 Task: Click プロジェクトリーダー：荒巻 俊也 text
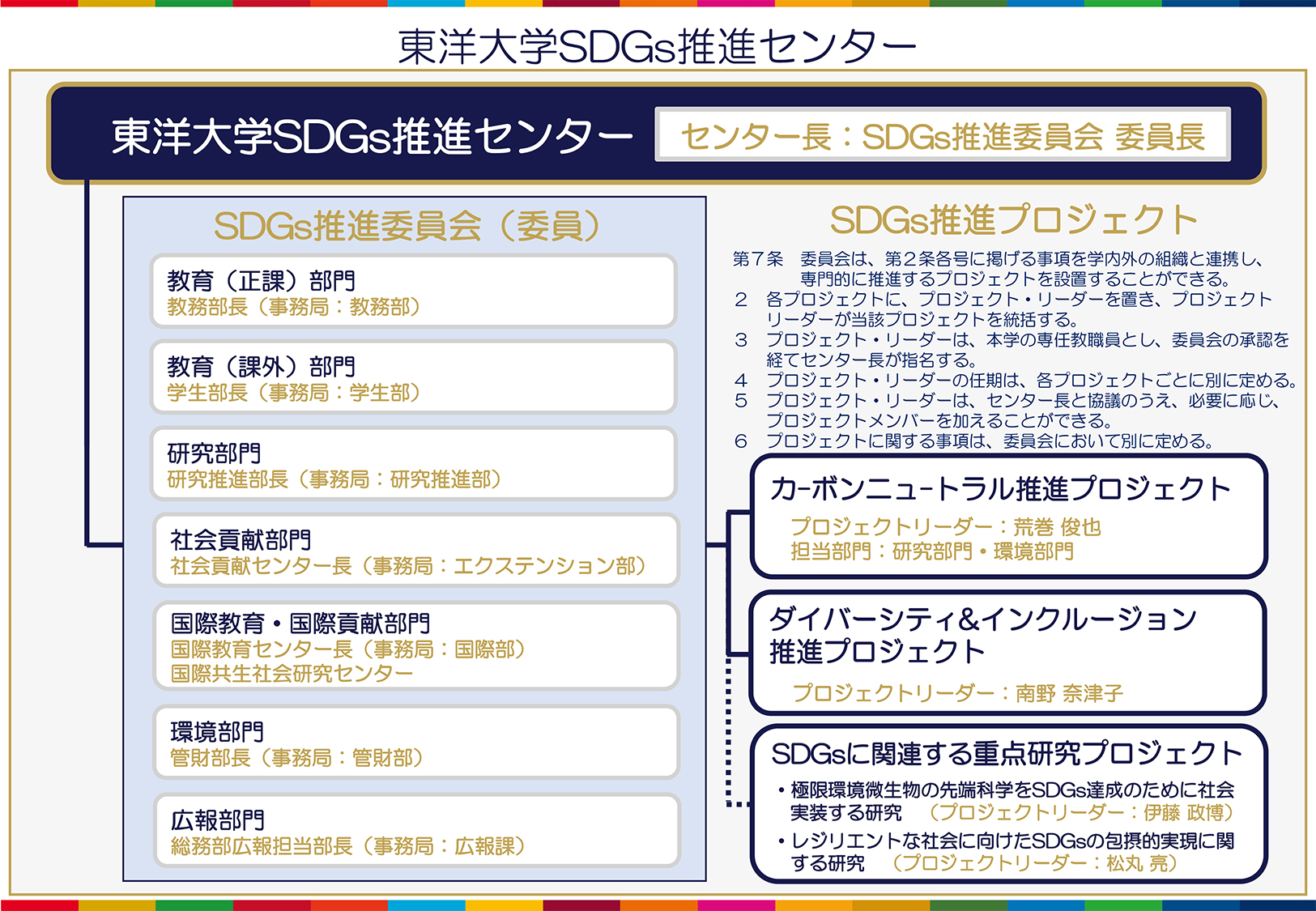pos(946,527)
